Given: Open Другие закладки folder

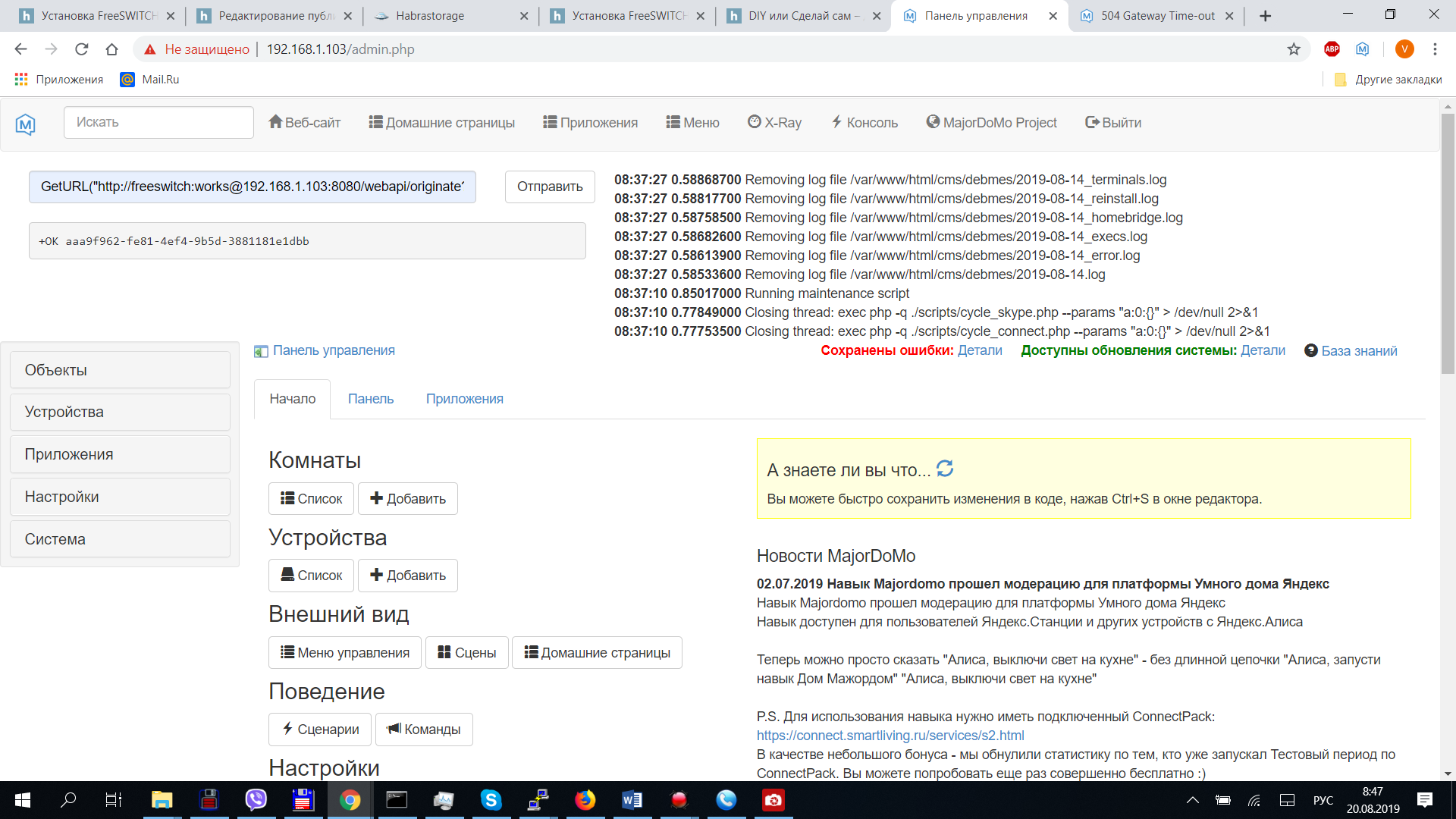Looking at the screenshot, I should tap(1388, 80).
